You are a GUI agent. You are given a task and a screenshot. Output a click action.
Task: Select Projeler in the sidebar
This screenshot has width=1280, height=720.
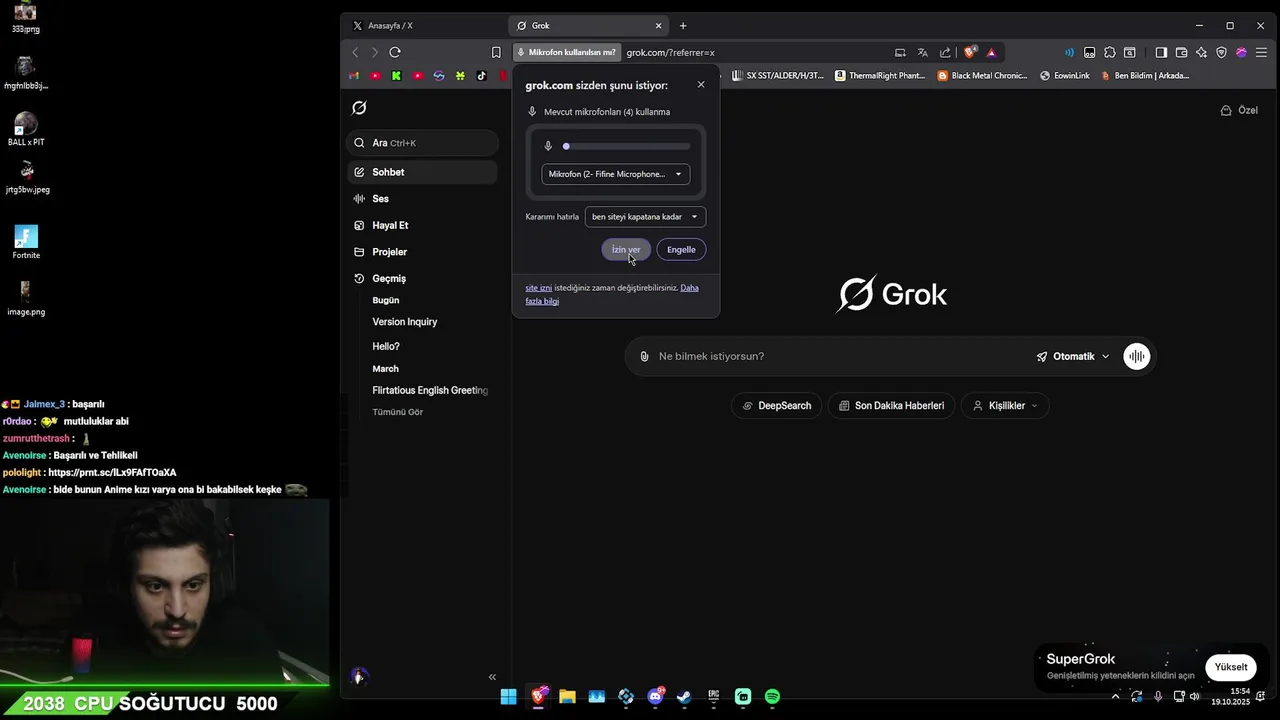[422, 252]
